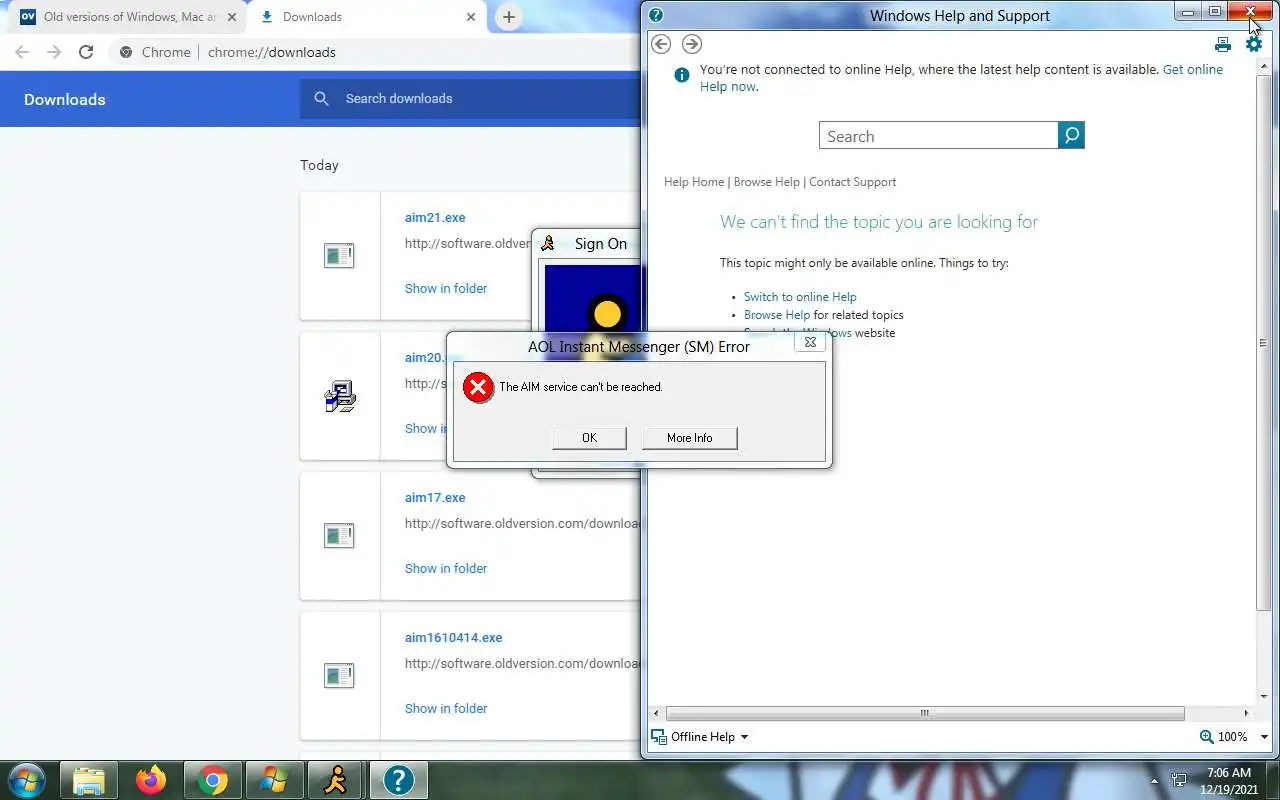Click the Help window back arrow

(x=660, y=43)
